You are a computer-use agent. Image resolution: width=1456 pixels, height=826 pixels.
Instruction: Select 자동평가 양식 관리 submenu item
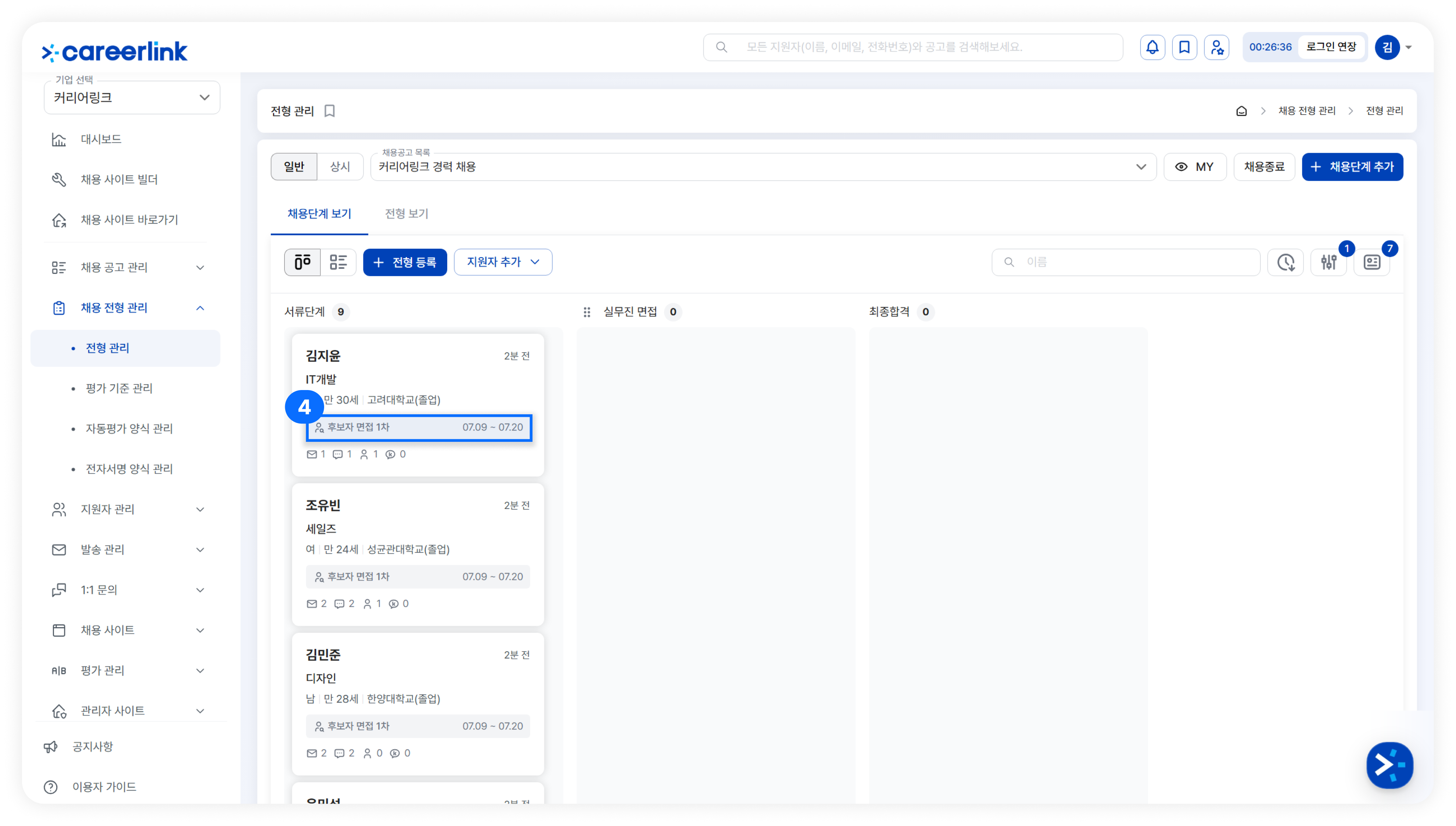point(129,429)
